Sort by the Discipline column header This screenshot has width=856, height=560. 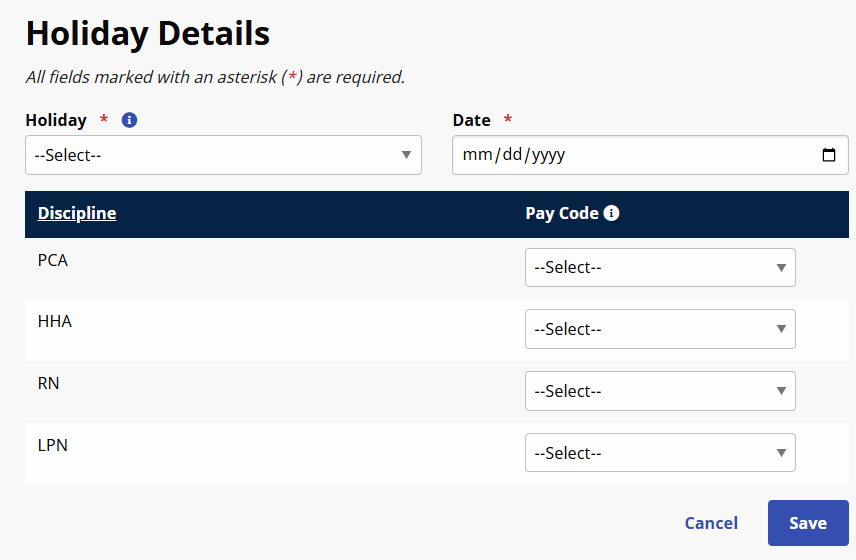click(77, 213)
